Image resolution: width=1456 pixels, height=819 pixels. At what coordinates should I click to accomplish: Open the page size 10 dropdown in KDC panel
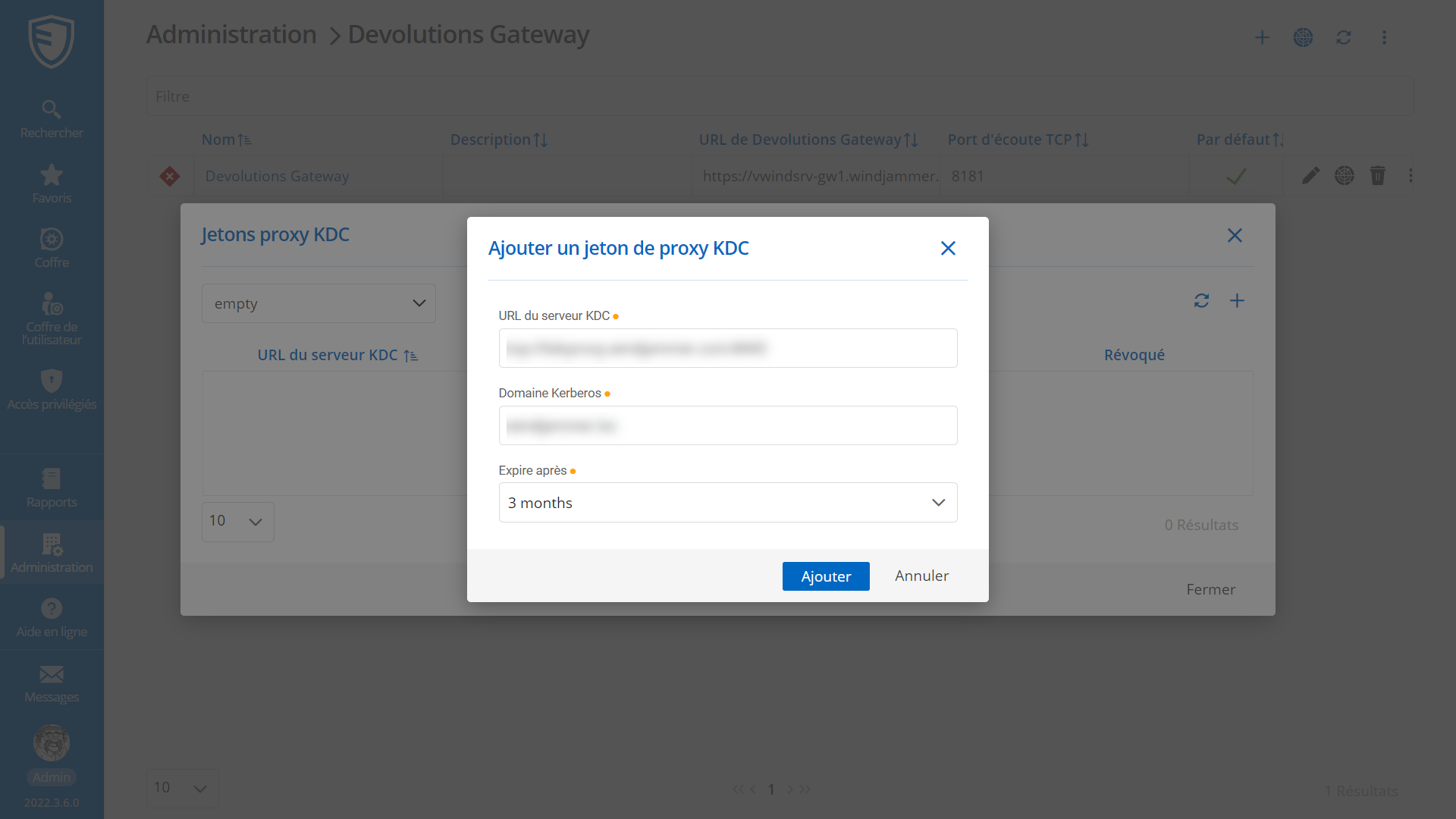tap(237, 522)
